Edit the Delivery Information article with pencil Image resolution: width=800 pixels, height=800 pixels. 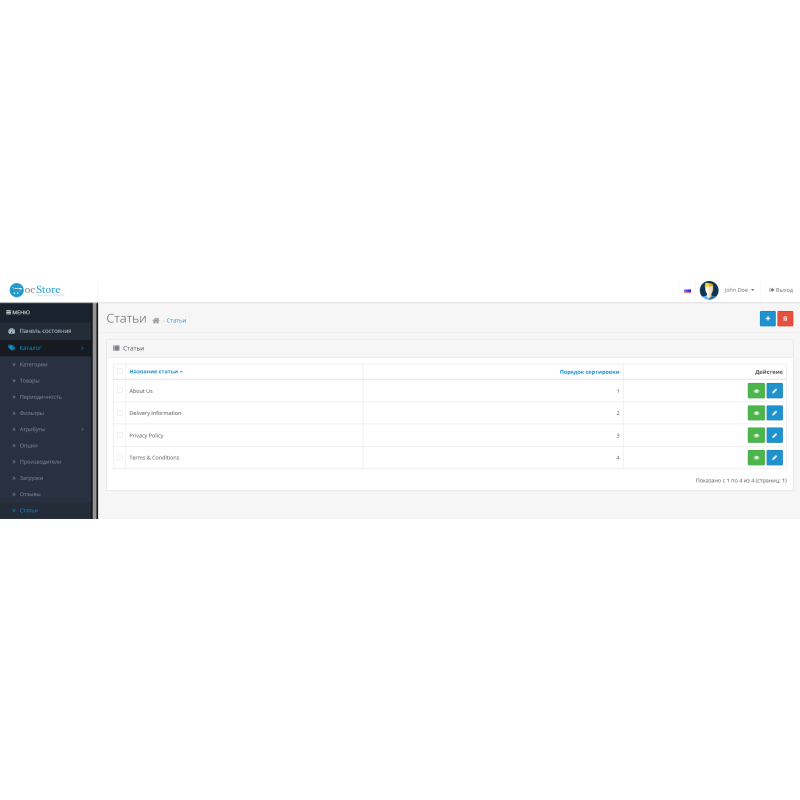(x=774, y=413)
